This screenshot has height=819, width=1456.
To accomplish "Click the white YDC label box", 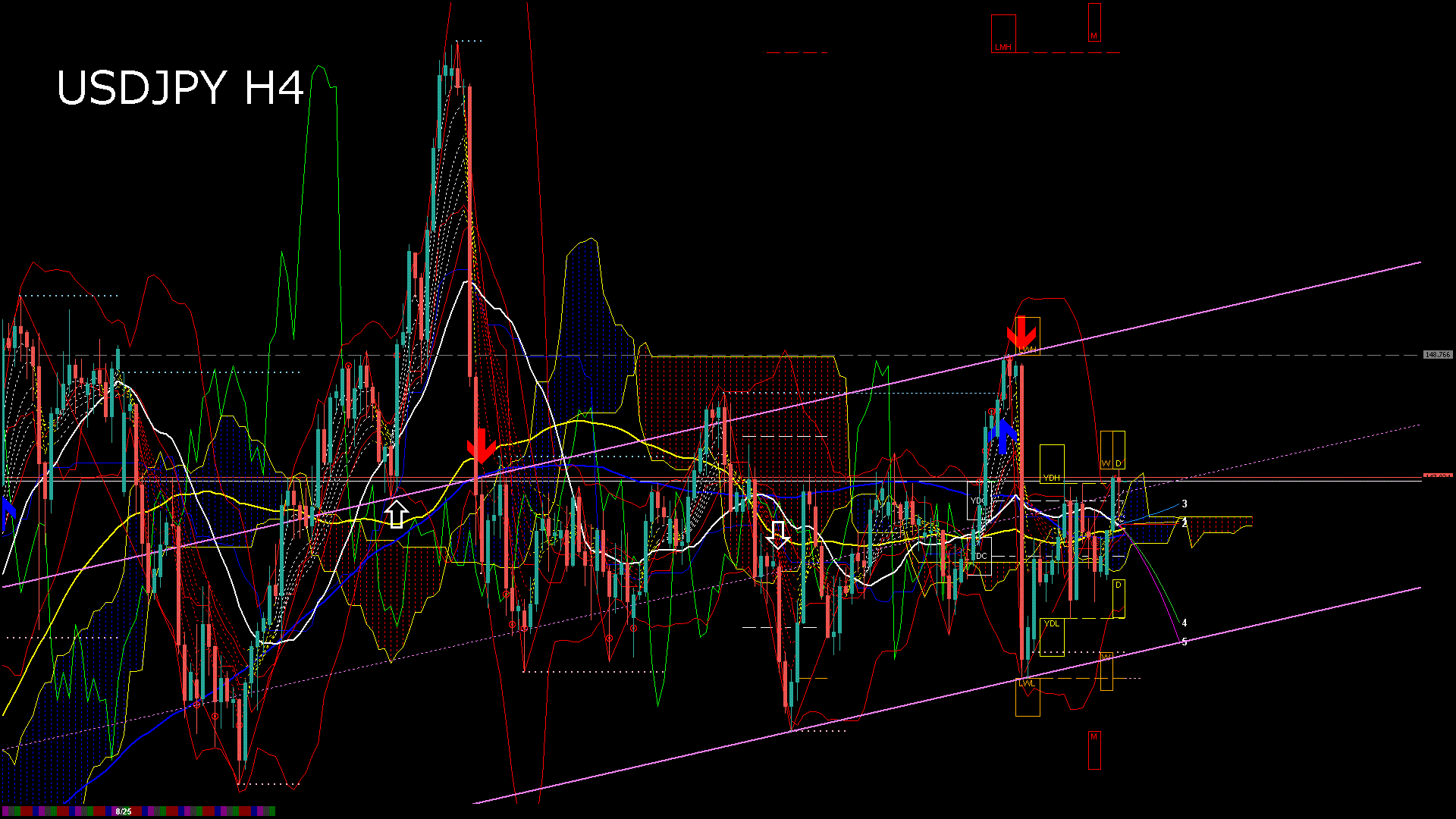I will 977,500.
